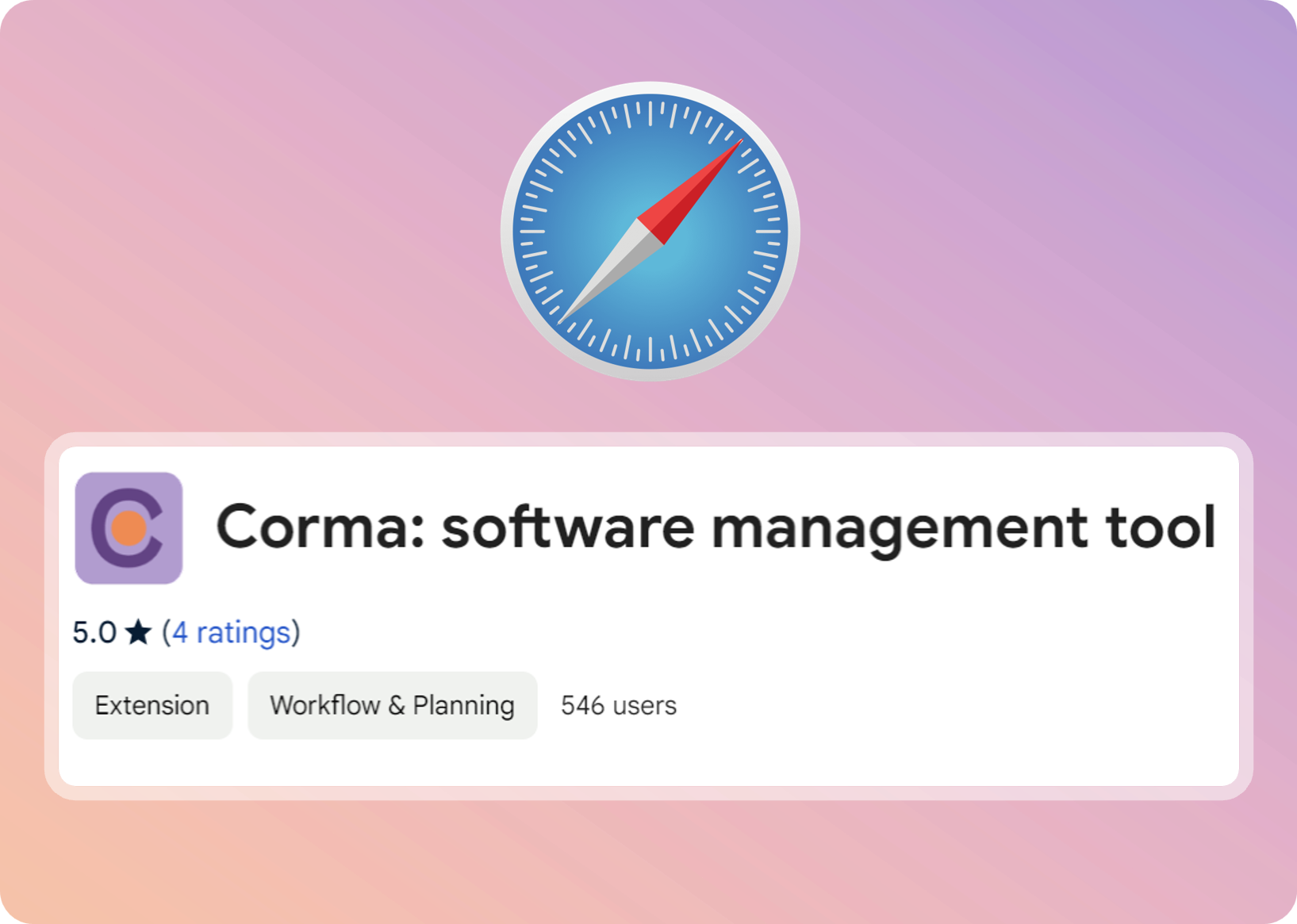1297x924 pixels.
Task: Click the black star rating icon
Action: [138, 633]
